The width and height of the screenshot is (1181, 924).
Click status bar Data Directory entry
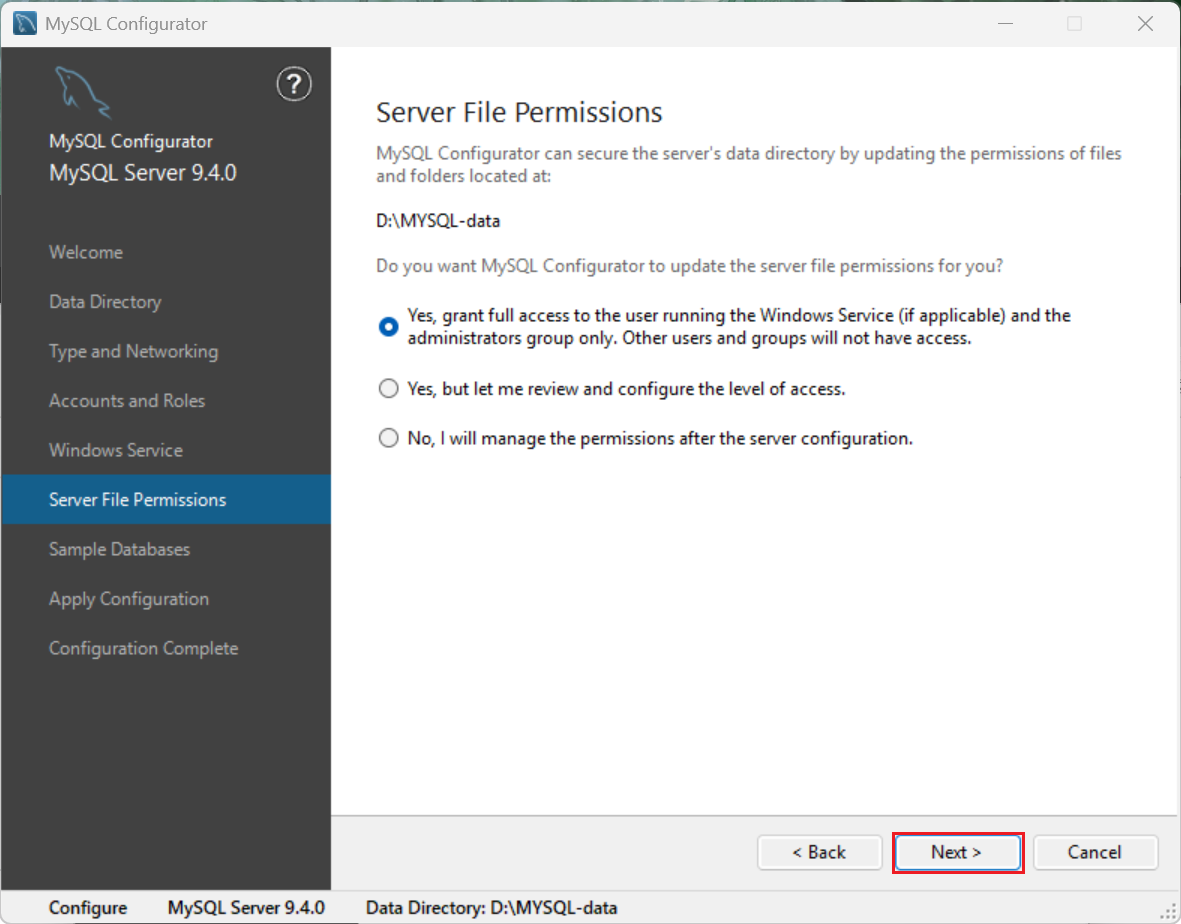coord(491,908)
